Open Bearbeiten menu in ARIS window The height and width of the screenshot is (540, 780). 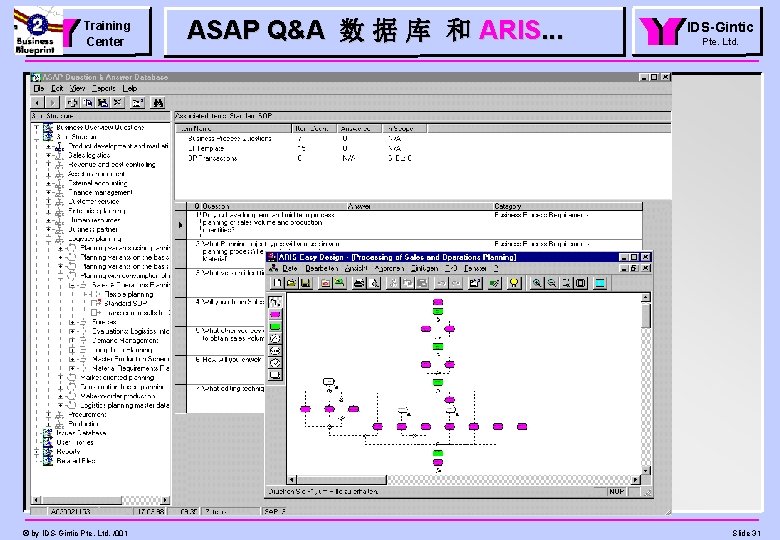coord(321,269)
